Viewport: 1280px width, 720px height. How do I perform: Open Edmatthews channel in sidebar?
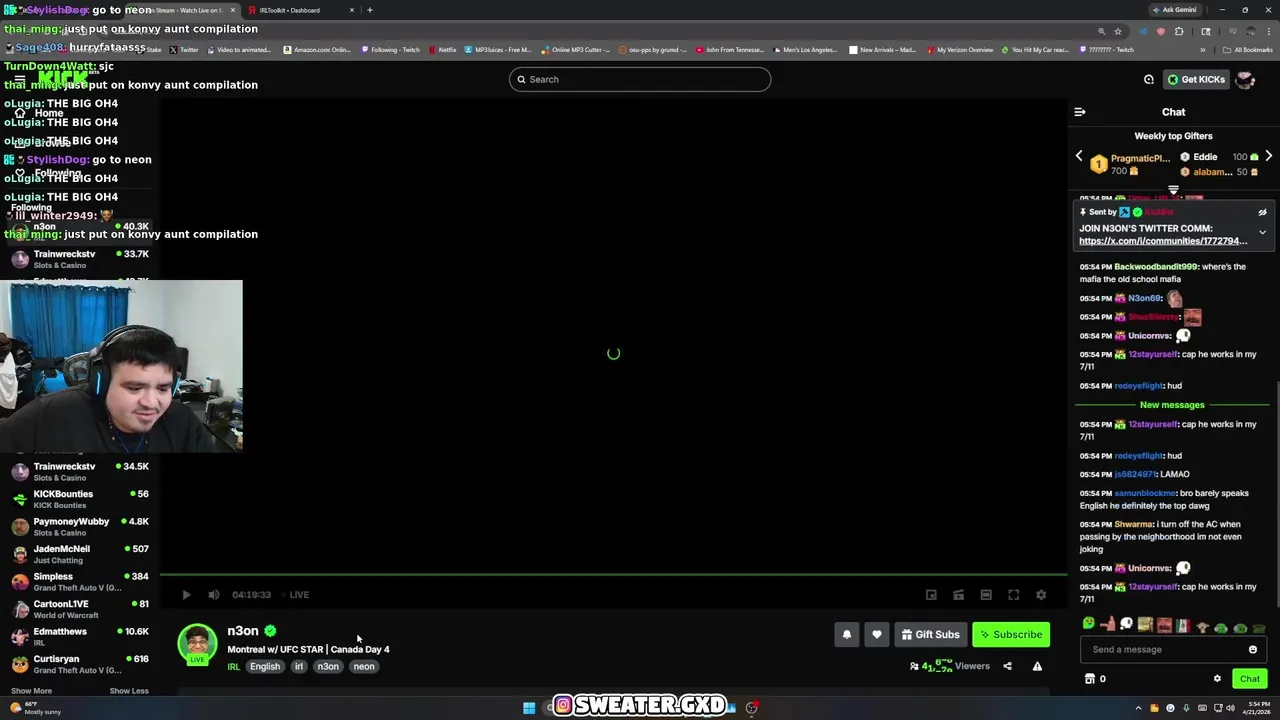click(x=80, y=637)
